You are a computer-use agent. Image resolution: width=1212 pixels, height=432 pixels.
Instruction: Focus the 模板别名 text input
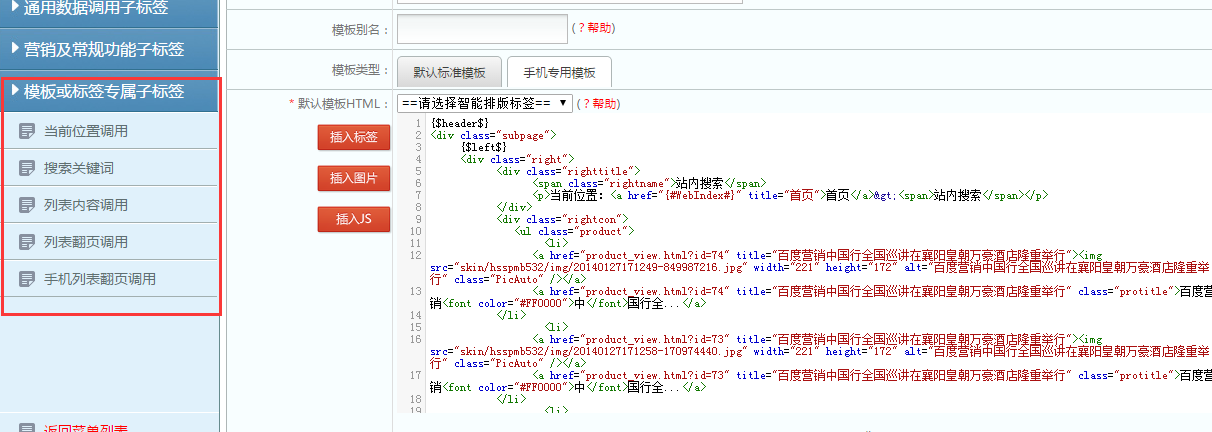(482, 29)
